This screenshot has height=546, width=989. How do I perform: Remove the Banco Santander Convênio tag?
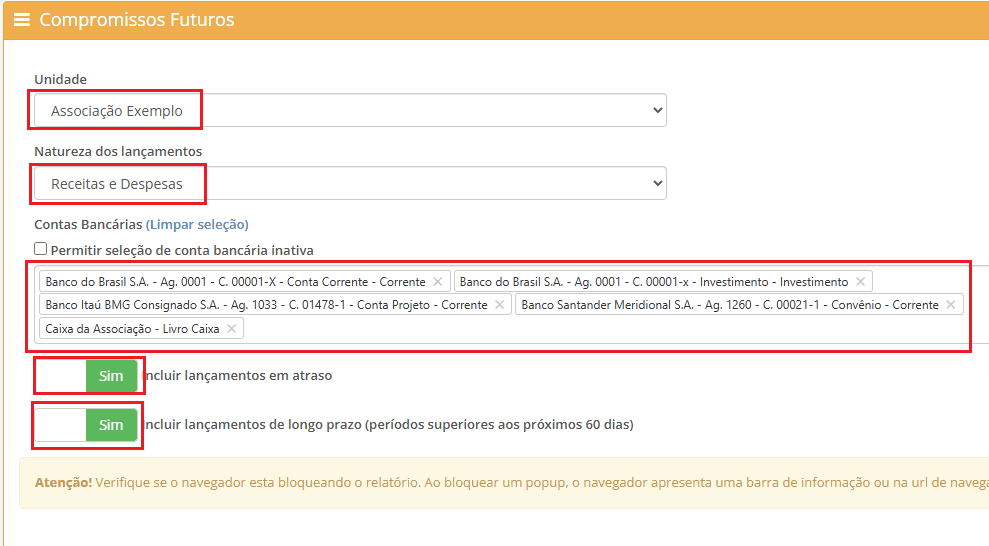click(x=951, y=305)
